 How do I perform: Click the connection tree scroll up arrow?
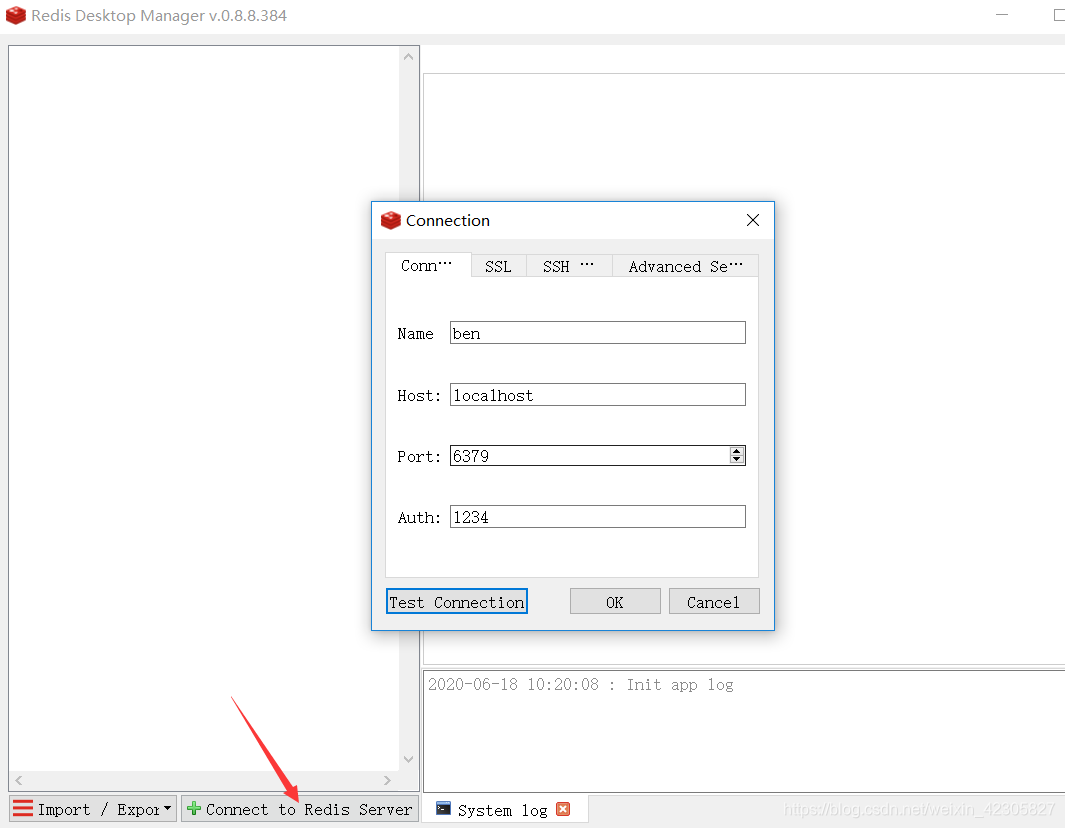click(x=408, y=57)
